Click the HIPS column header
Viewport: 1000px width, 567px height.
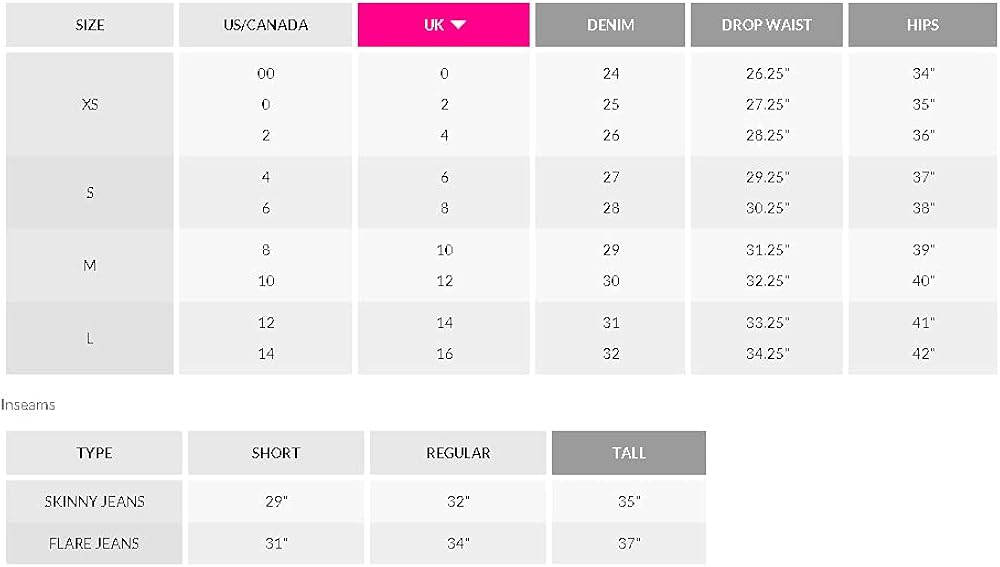(x=922, y=25)
